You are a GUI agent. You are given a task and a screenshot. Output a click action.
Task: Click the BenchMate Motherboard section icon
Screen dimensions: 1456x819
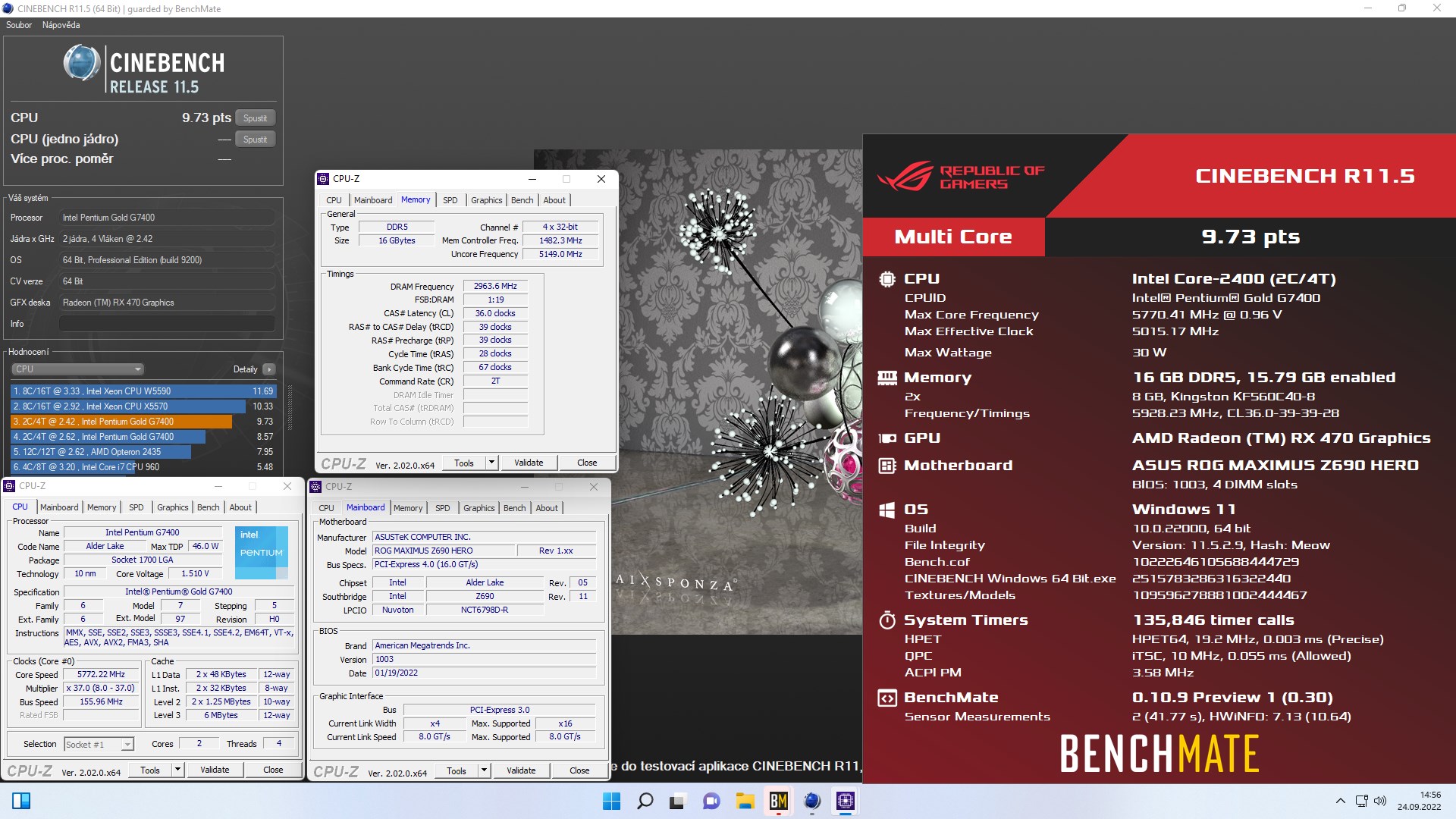(x=886, y=466)
